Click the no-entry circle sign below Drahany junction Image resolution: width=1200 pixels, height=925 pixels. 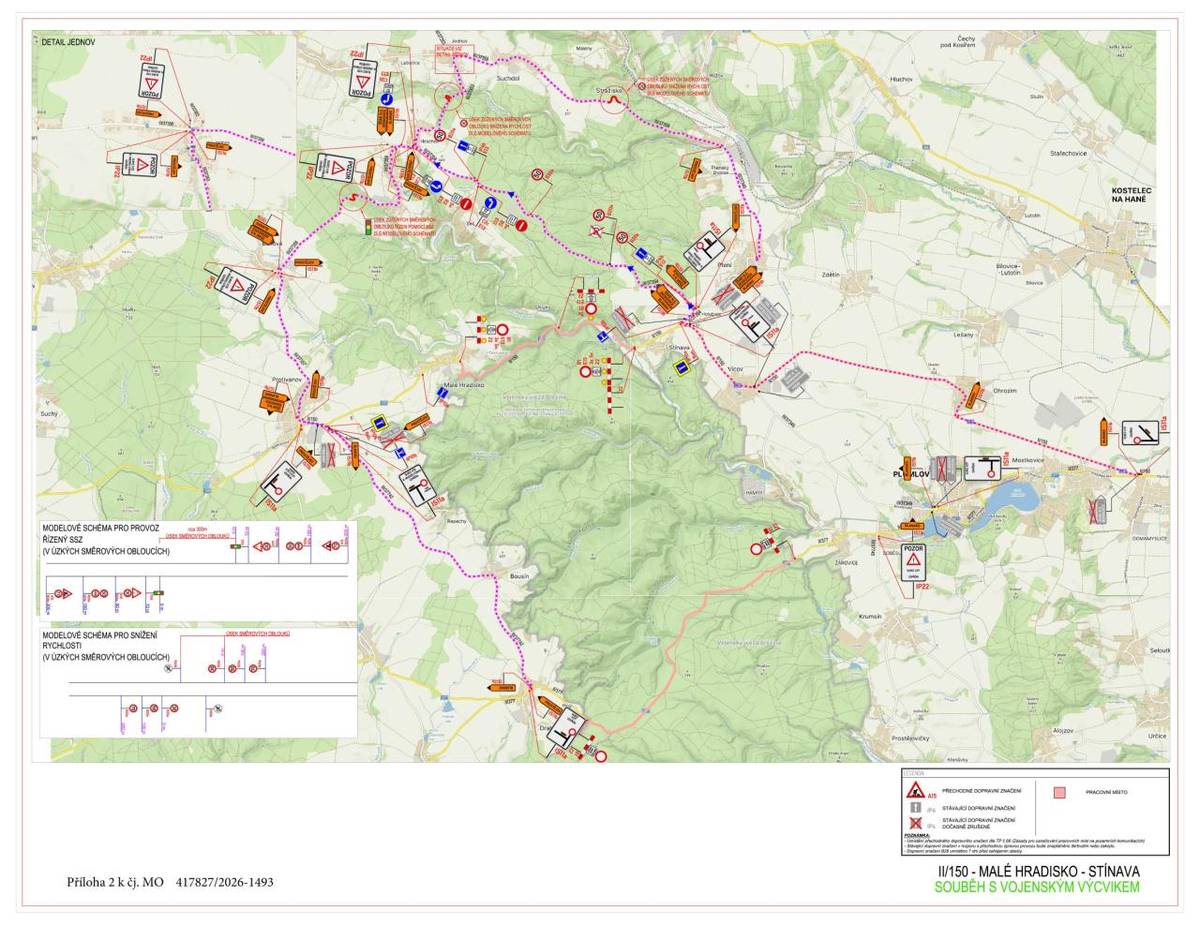[x=600, y=757]
